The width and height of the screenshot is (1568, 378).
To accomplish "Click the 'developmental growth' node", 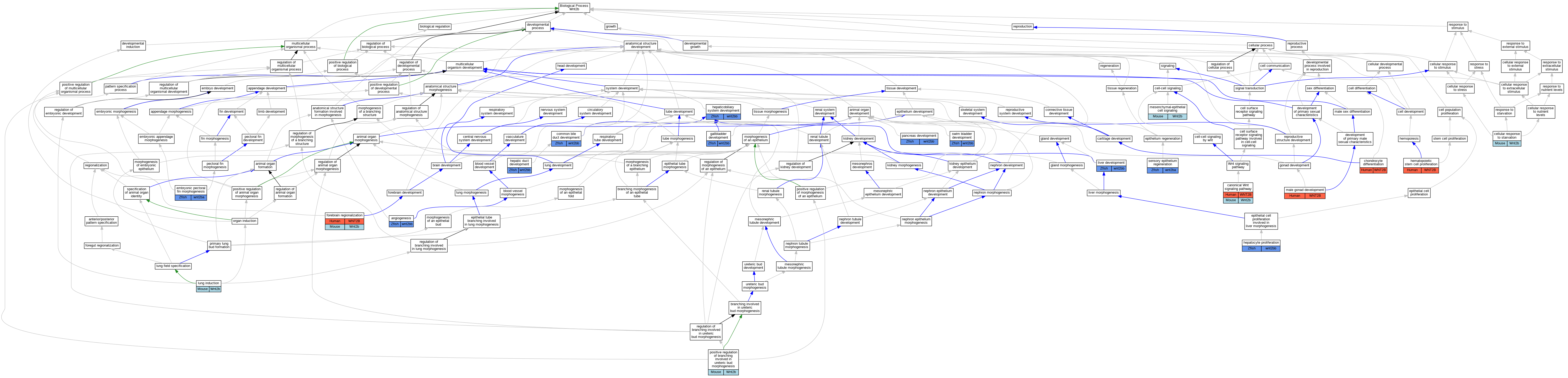I will 695,45.
